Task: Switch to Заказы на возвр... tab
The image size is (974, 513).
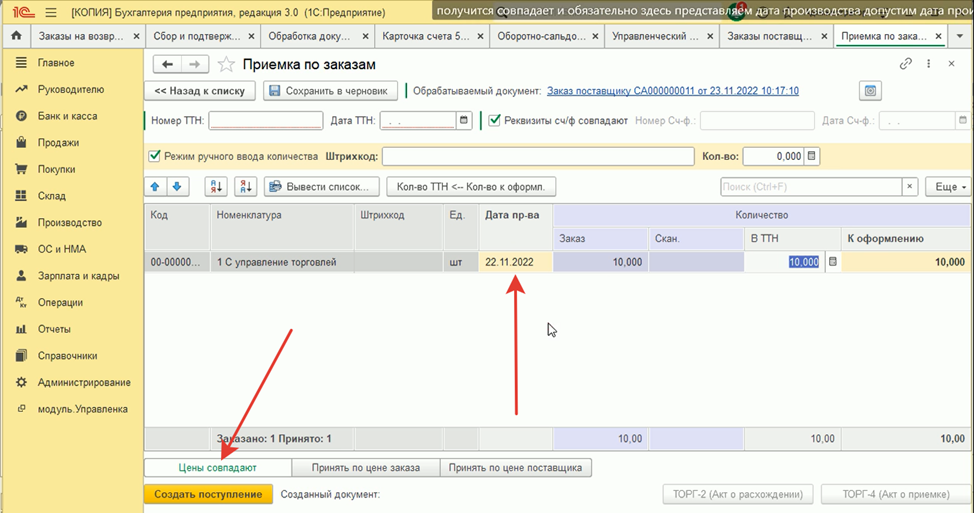Action: pyautogui.click(x=81, y=36)
